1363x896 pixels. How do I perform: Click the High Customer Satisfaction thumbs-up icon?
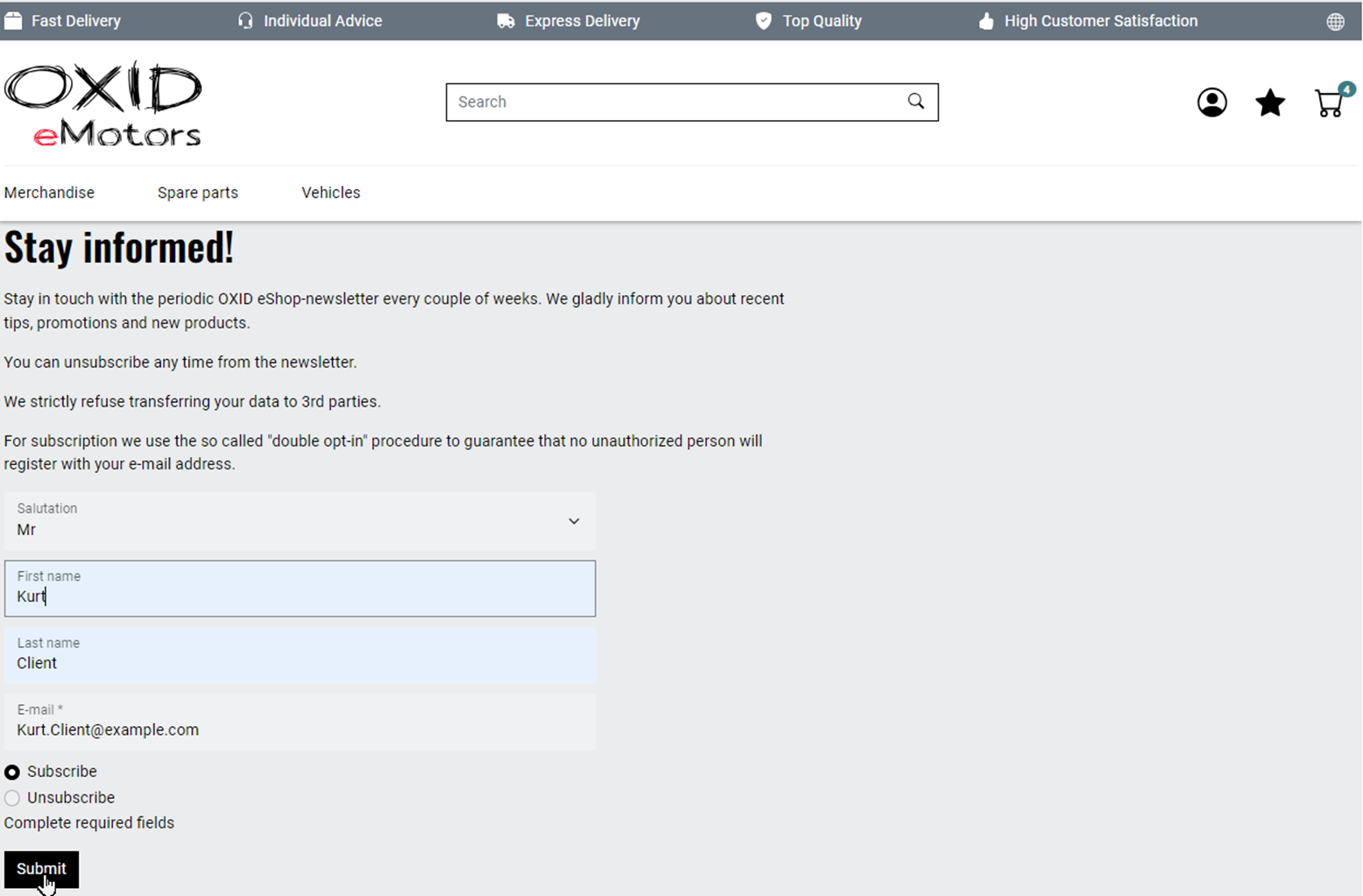(986, 21)
